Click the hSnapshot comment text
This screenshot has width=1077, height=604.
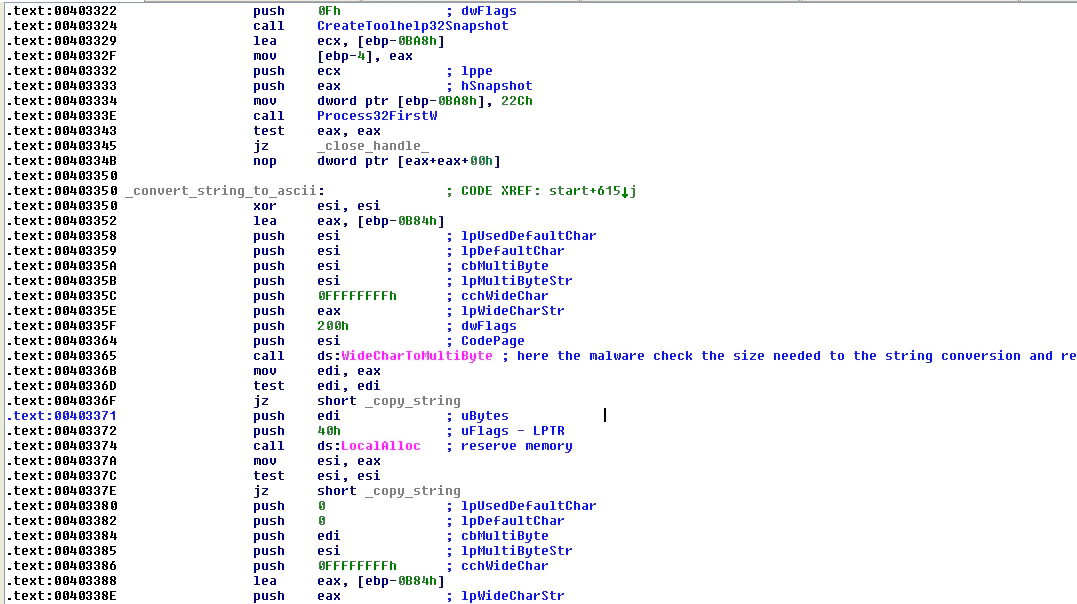[496, 86]
